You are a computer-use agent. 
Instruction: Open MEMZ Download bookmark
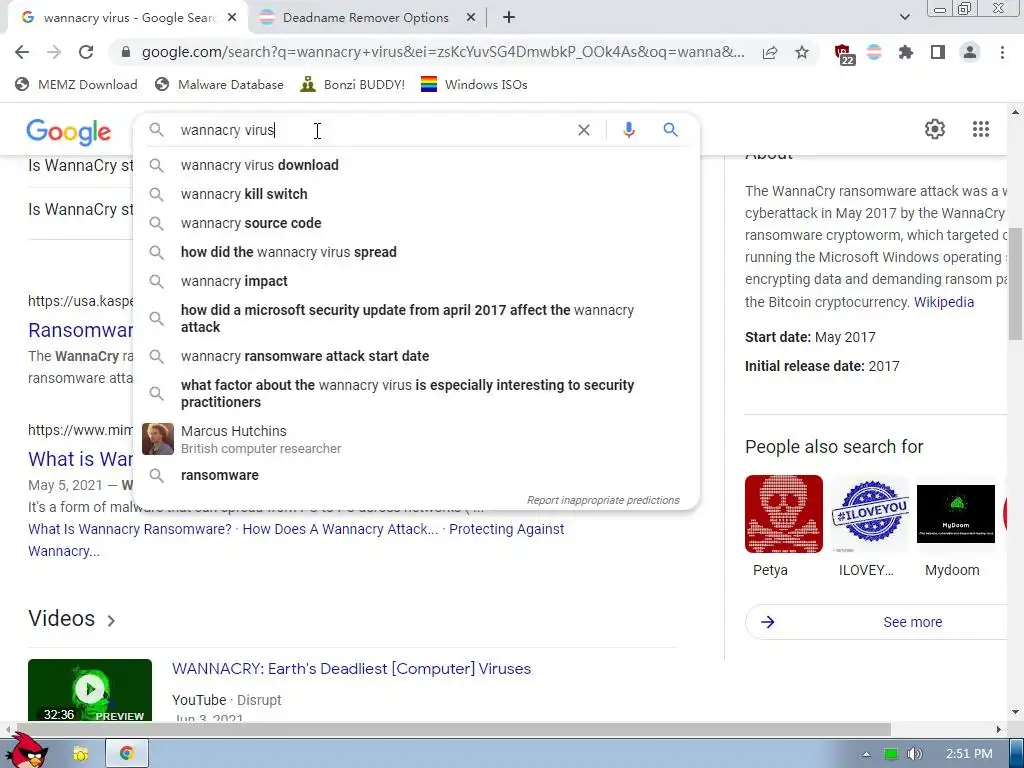[x=76, y=84]
